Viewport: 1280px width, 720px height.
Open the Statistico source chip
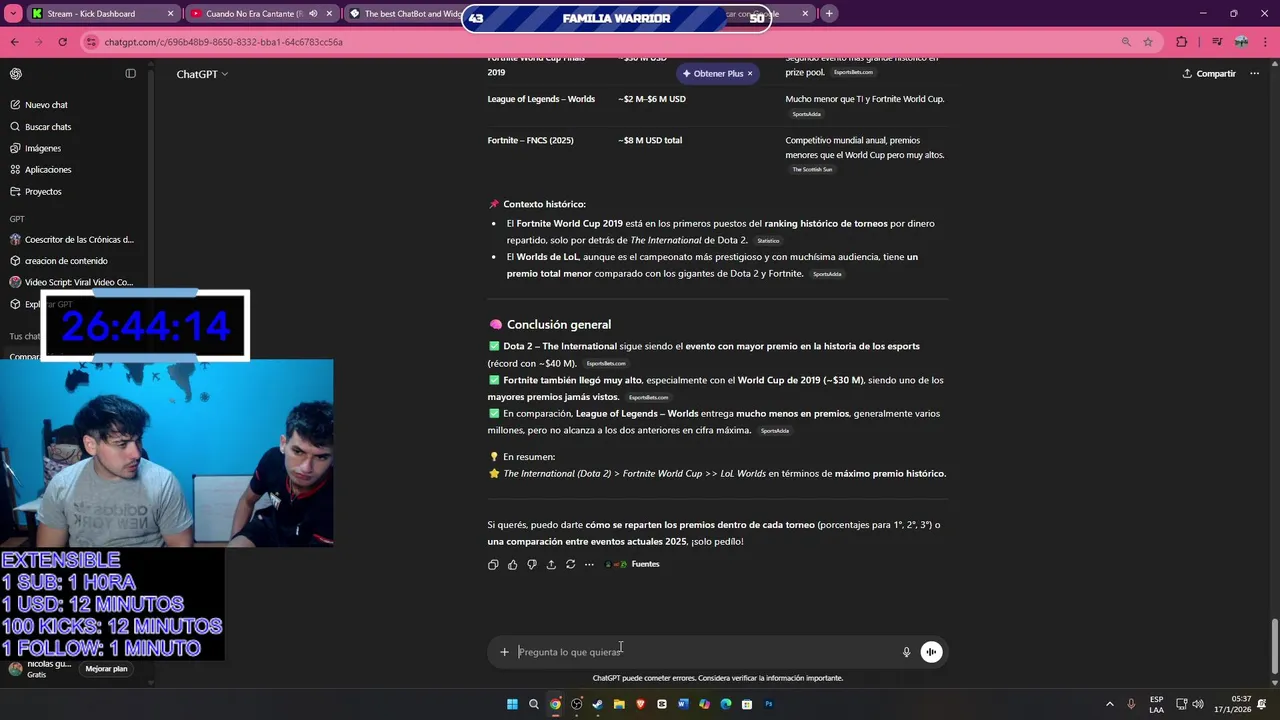(x=768, y=241)
